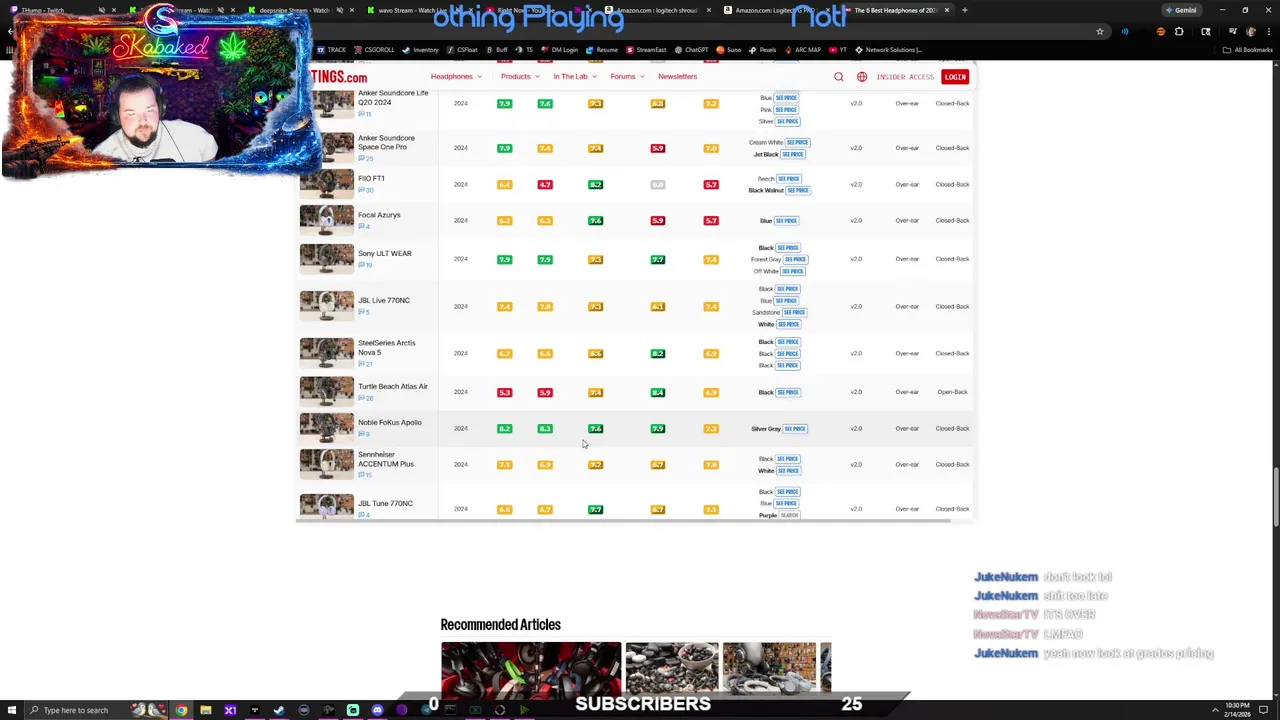Open the StreamEast bookmark
The height and width of the screenshot is (720, 1280).
pos(646,50)
